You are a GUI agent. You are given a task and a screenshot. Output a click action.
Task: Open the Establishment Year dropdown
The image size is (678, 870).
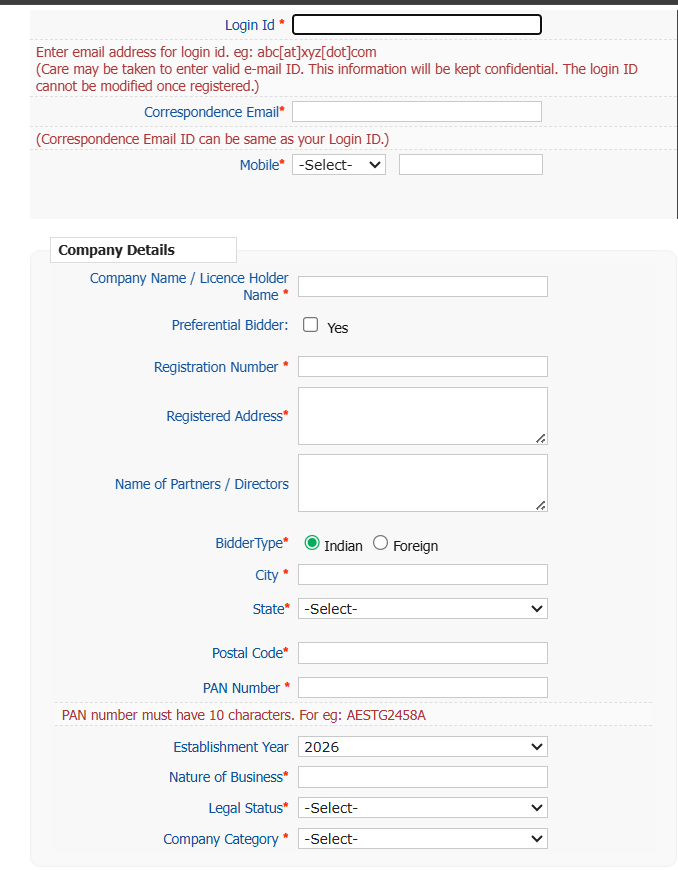(422, 747)
